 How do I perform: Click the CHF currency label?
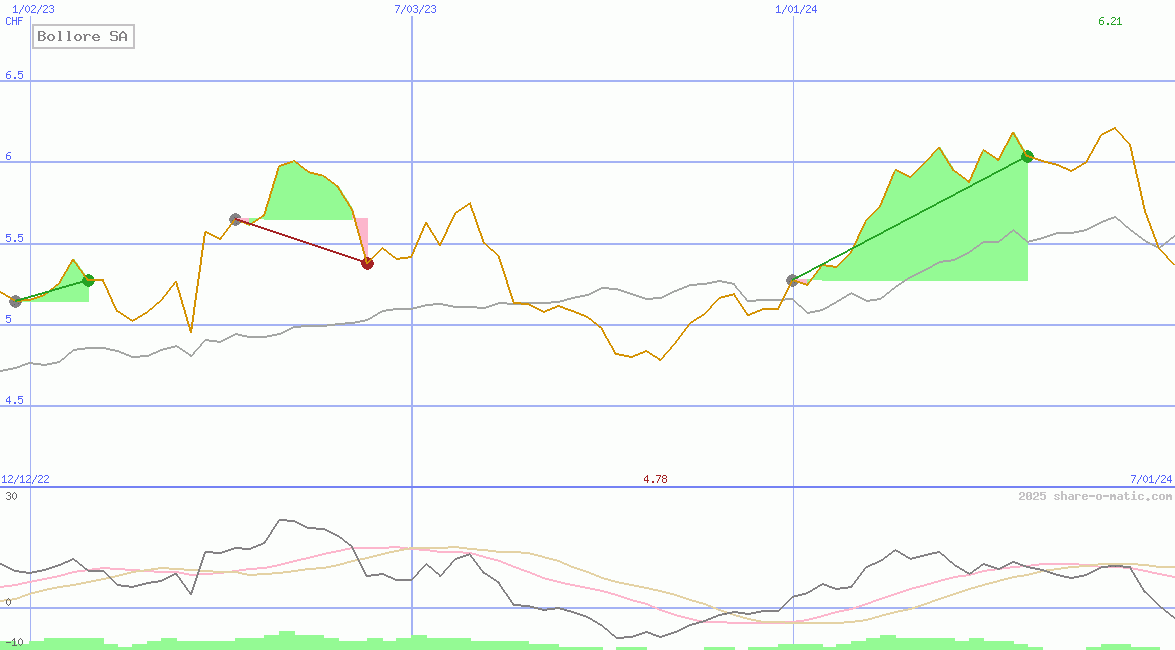click(x=14, y=21)
